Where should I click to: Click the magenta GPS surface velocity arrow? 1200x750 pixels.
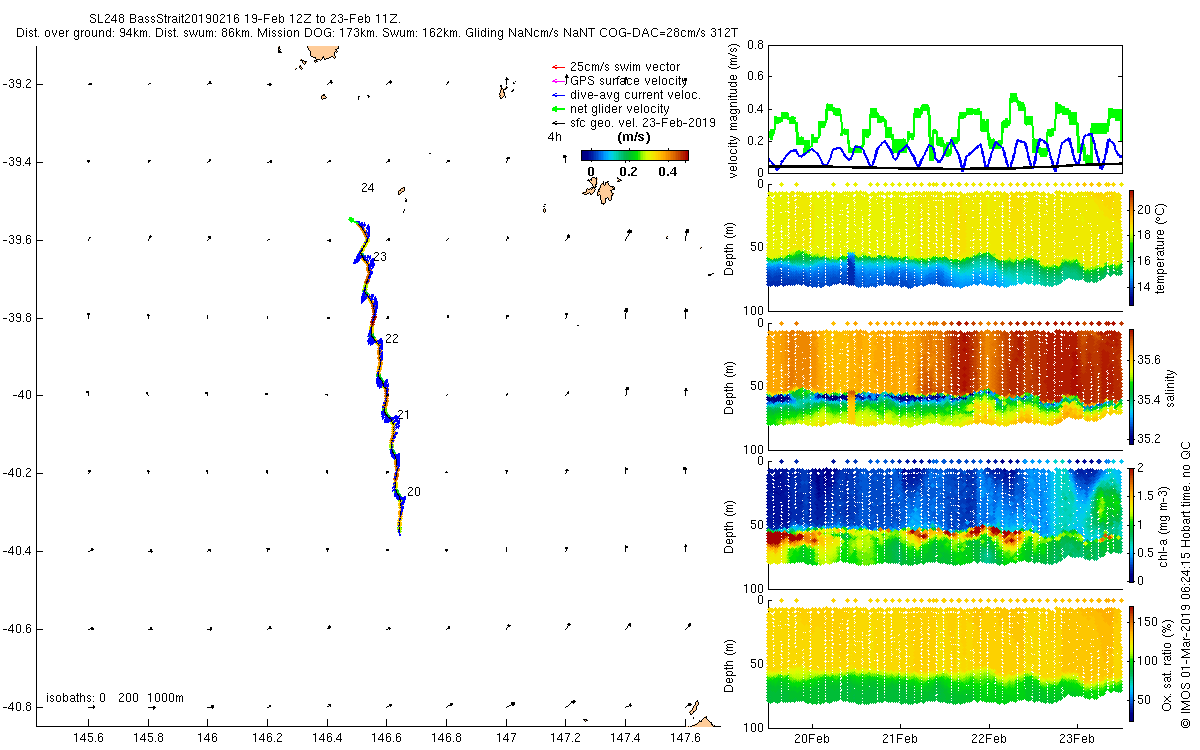556,80
